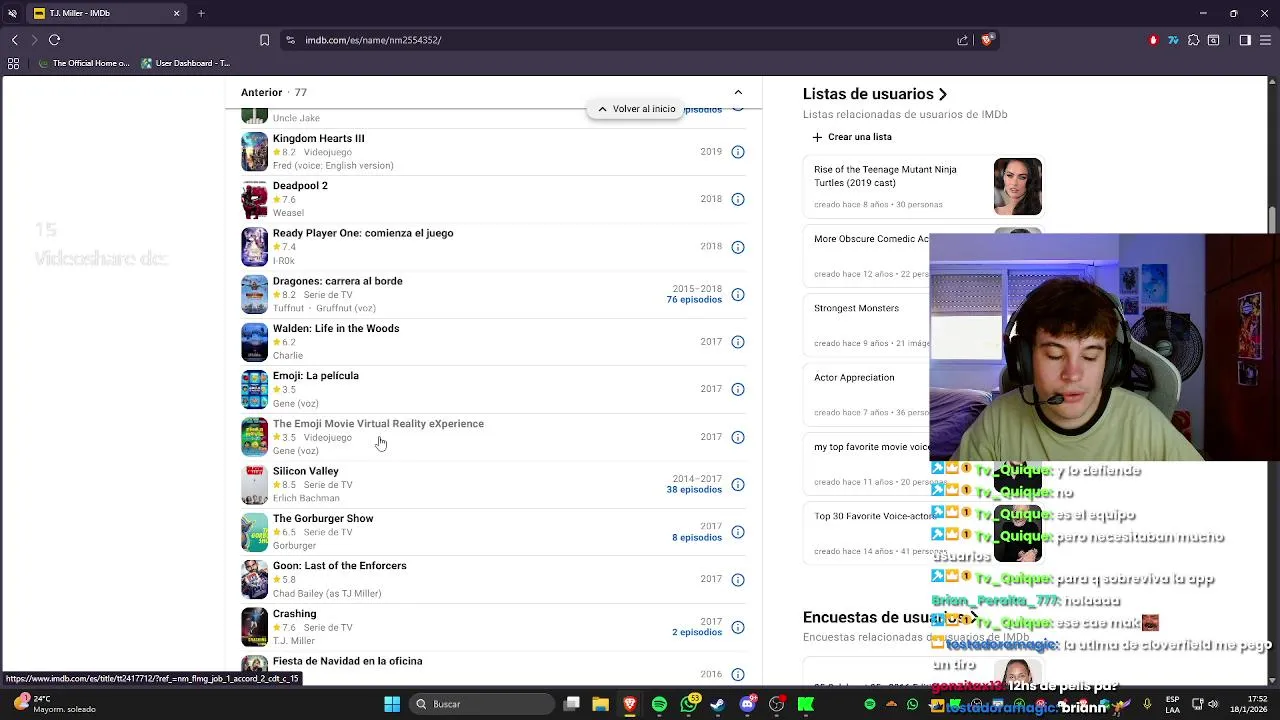
Task: Open Spotify from the taskbar
Action: (659, 704)
